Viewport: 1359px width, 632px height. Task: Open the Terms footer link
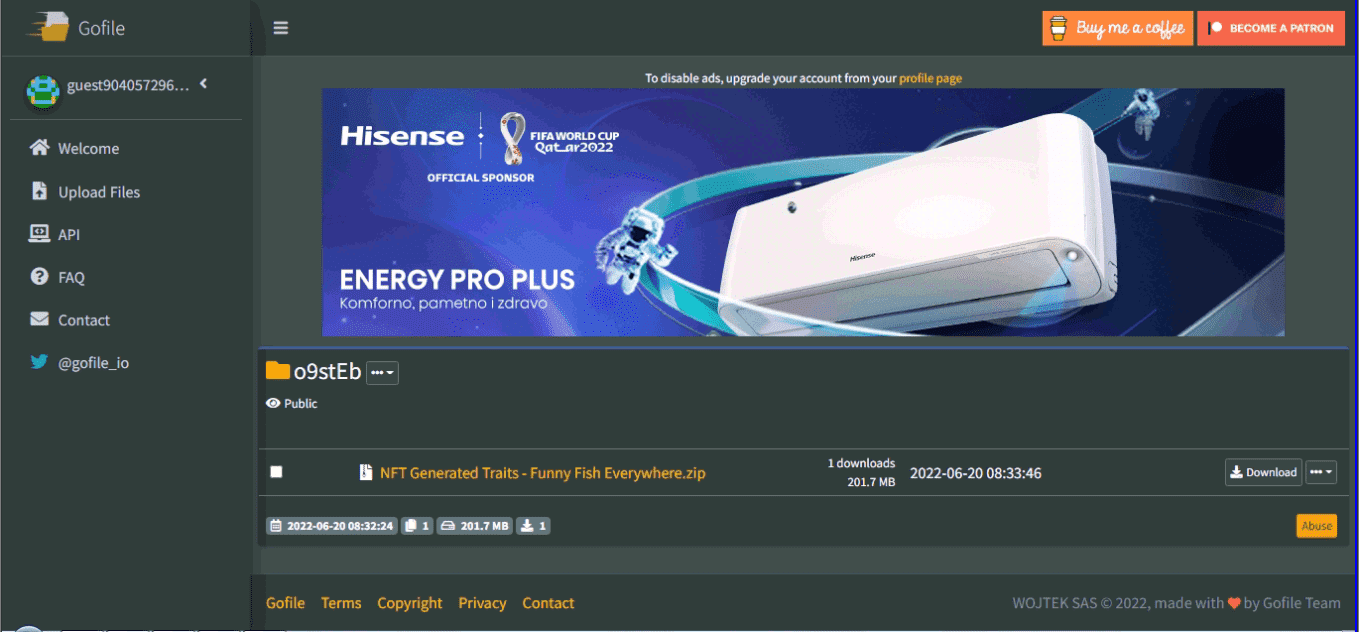tap(341, 603)
